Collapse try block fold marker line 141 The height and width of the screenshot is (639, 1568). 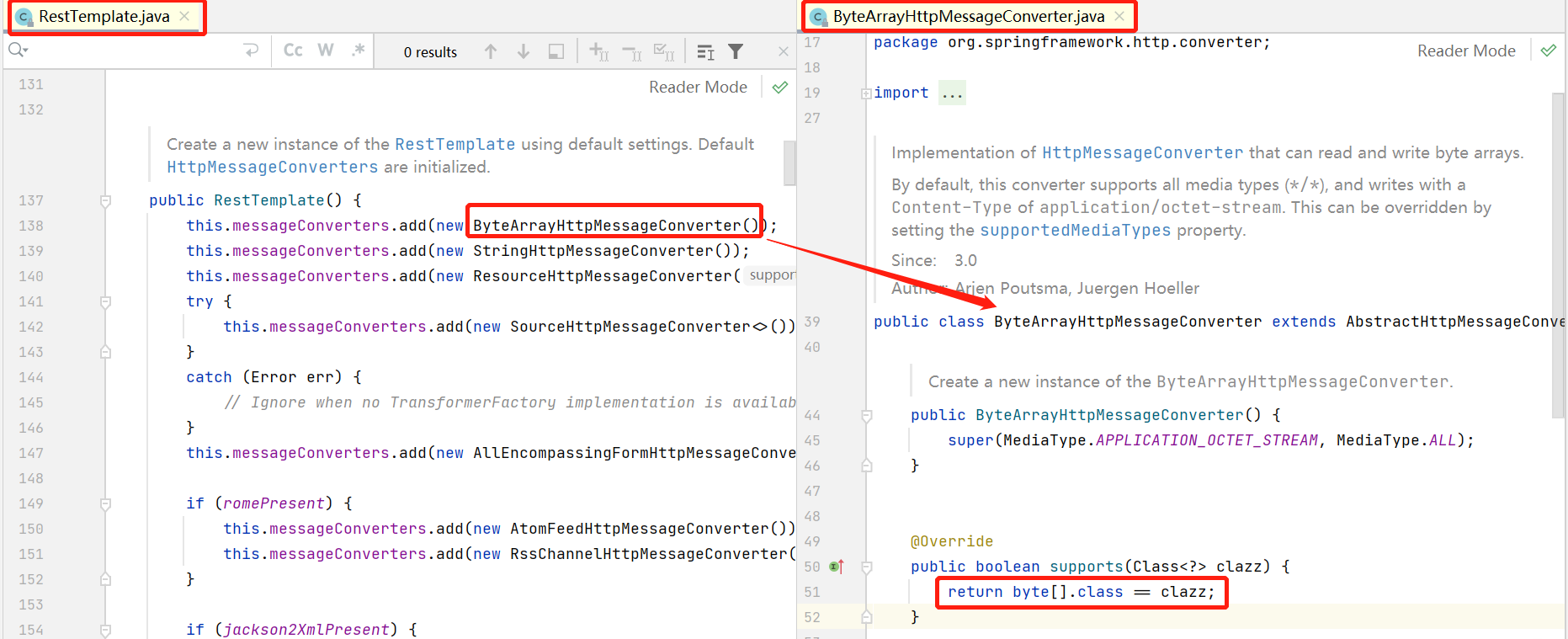click(105, 301)
